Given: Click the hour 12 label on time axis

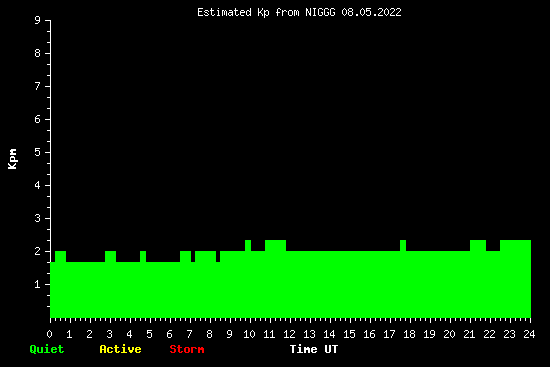Looking at the screenshot, I should 289,334.
